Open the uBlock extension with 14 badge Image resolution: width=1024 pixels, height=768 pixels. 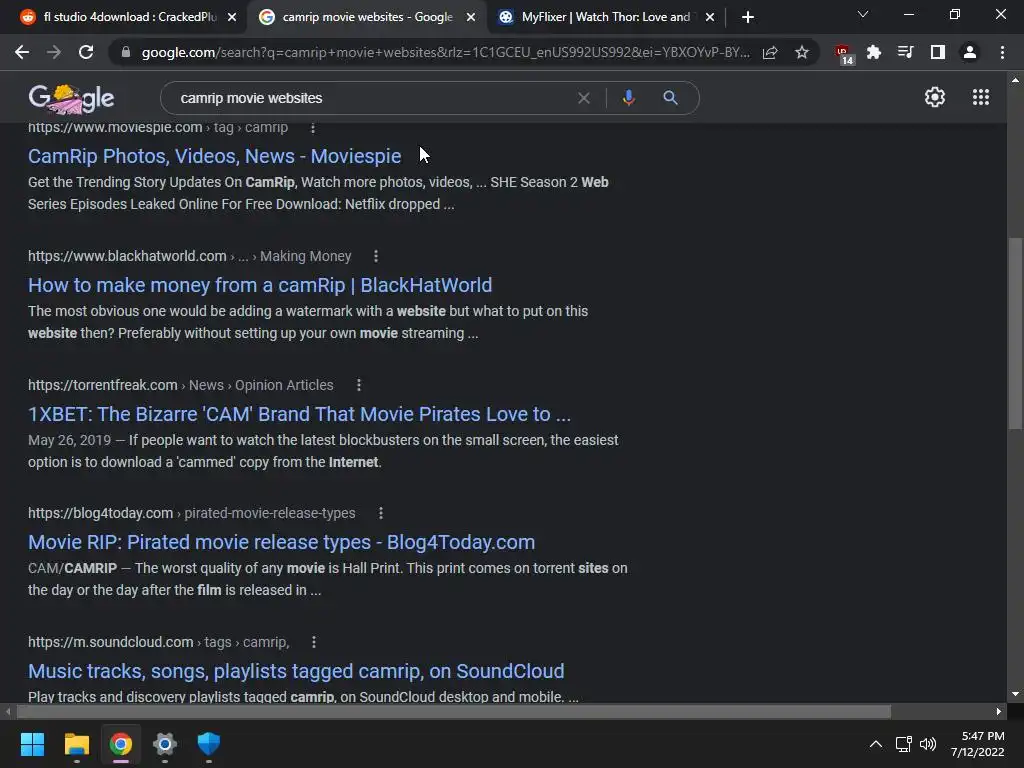click(x=843, y=54)
